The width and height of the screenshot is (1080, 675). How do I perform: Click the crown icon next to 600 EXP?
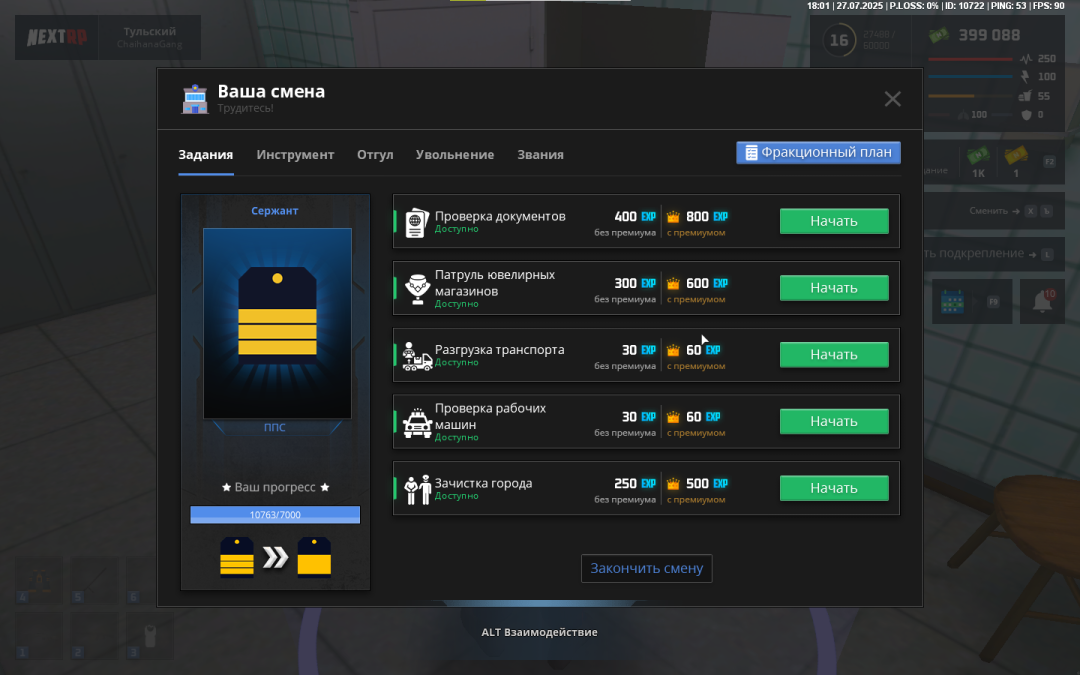pyautogui.click(x=674, y=284)
